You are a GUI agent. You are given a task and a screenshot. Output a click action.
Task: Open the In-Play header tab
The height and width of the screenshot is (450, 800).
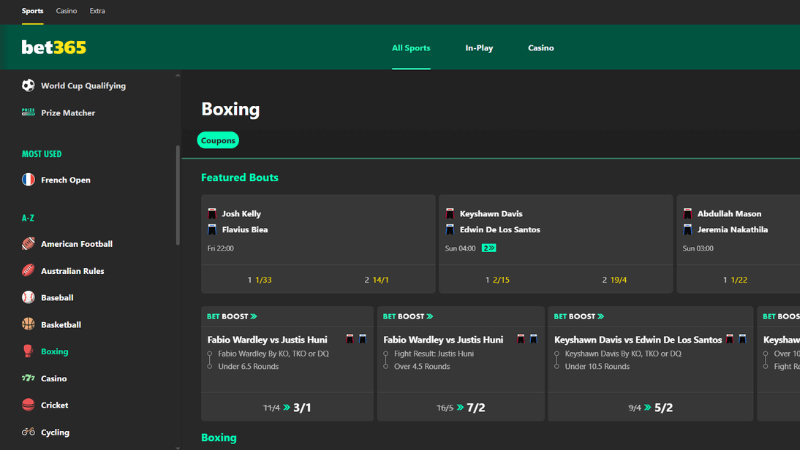click(479, 48)
